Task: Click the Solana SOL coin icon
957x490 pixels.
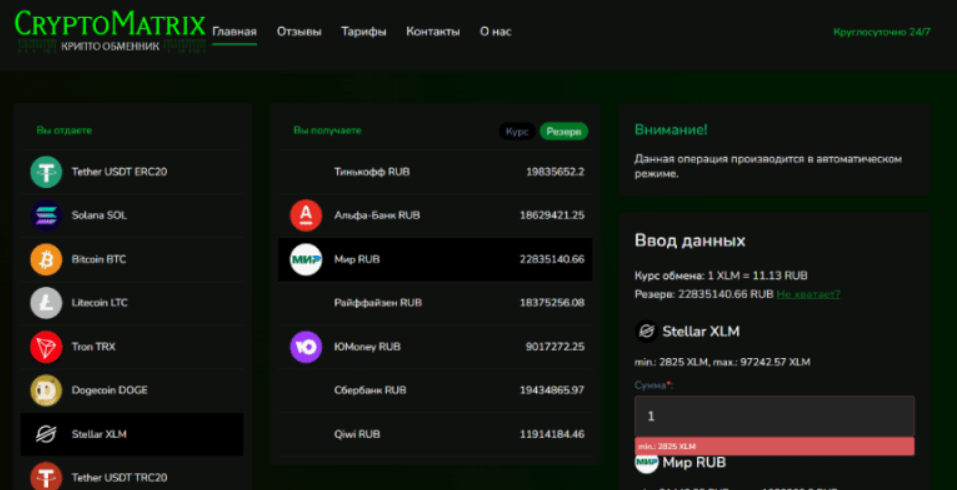Action: coord(46,215)
